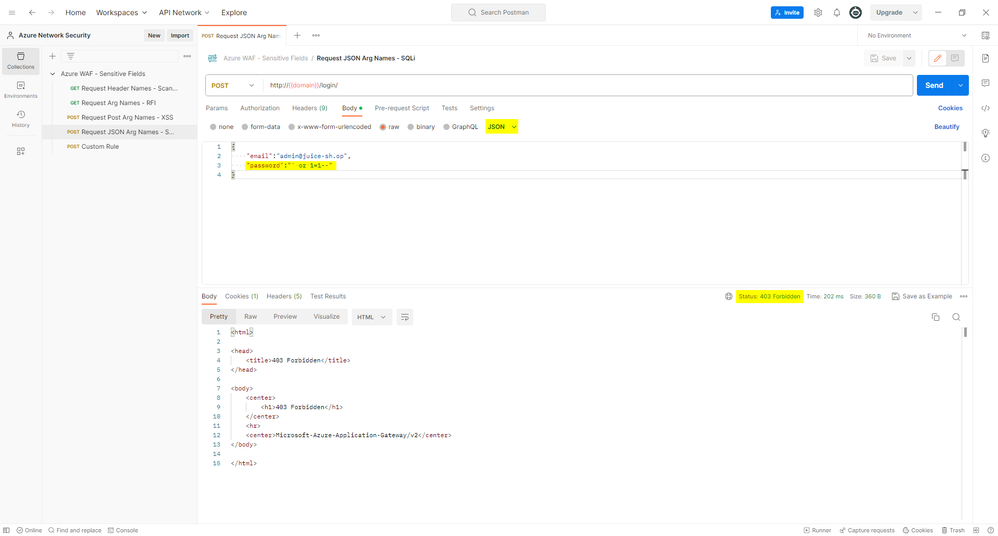998x536 pixels.
Task: Click the collections filter icon
Action: (x=71, y=57)
